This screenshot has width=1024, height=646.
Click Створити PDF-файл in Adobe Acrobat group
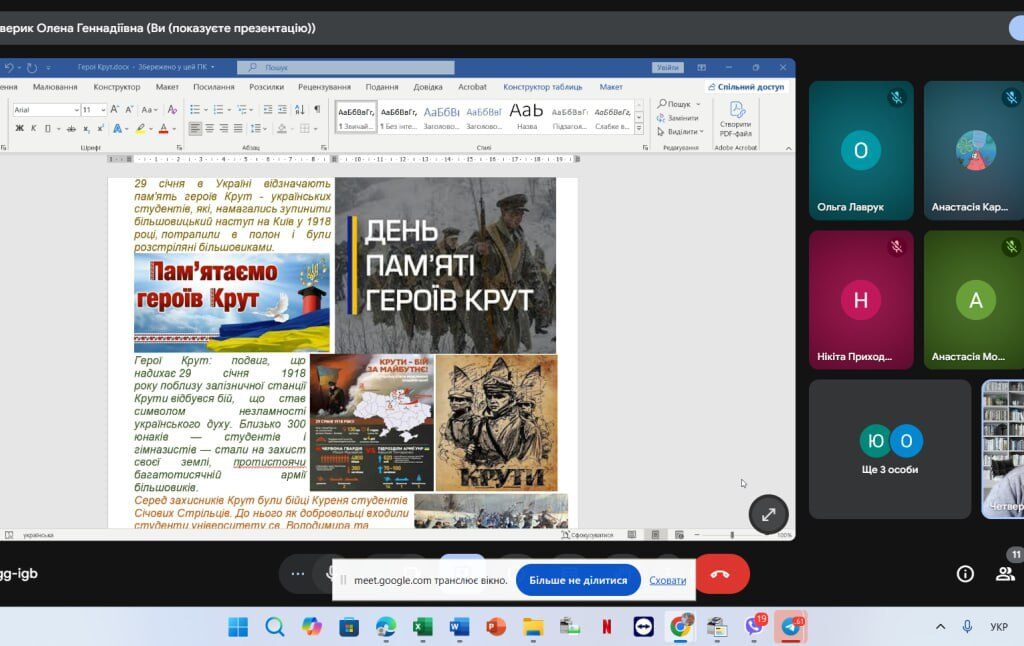click(736, 118)
